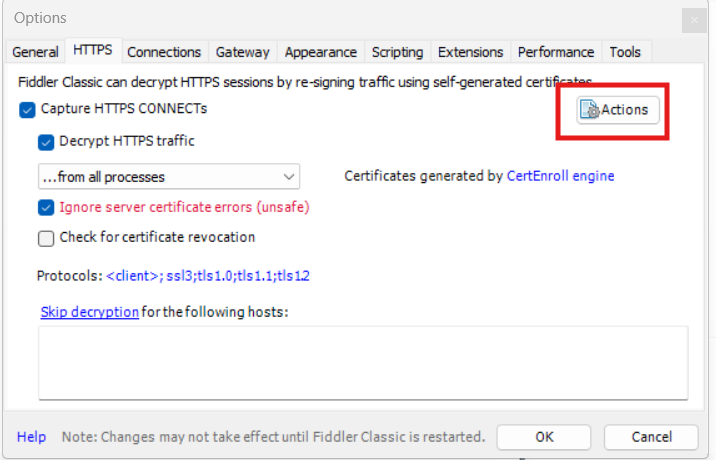Image resolution: width=716 pixels, height=460 pixels.
Task: Click the Actions button certificate icon
Action: pyautogui.click(x=590, y=110)
